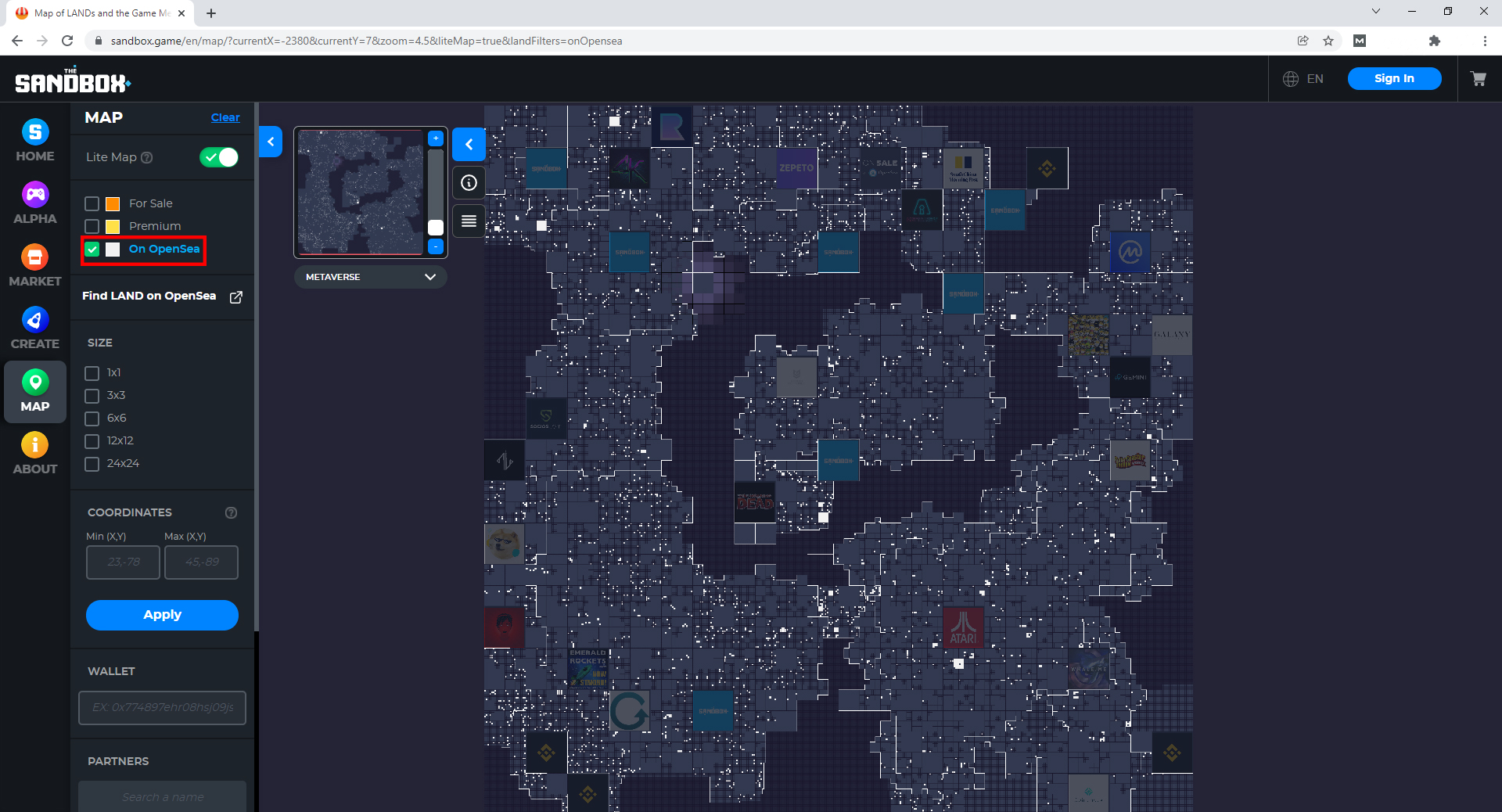
Task: Disable the Lite Map toggle
Action: pyautogui.click(x=219, y=157)
